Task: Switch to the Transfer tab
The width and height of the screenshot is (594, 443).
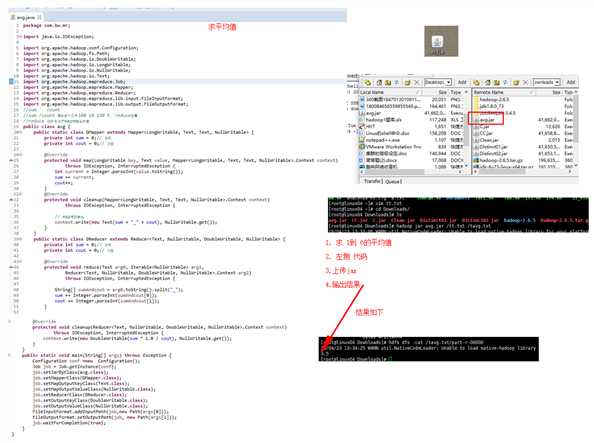Action: [372, 181]
